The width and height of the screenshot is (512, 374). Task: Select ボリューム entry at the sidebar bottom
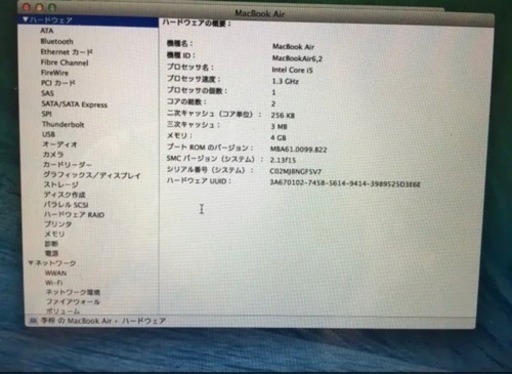pos(63,311)
